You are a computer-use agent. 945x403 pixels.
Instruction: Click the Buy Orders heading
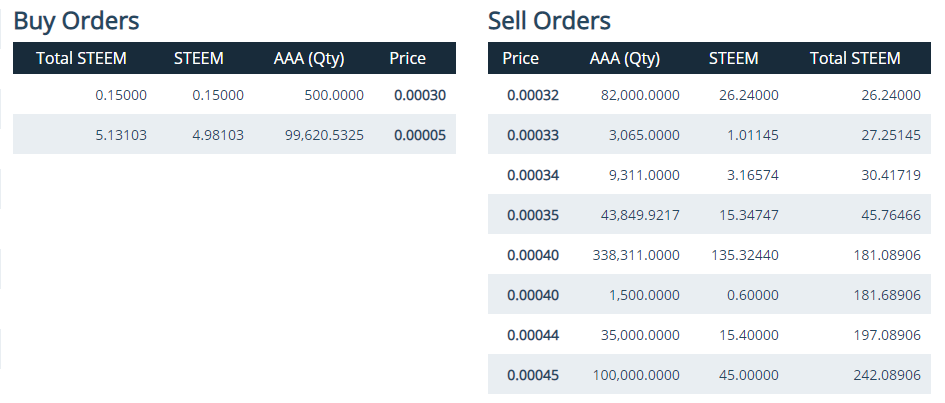76,20
